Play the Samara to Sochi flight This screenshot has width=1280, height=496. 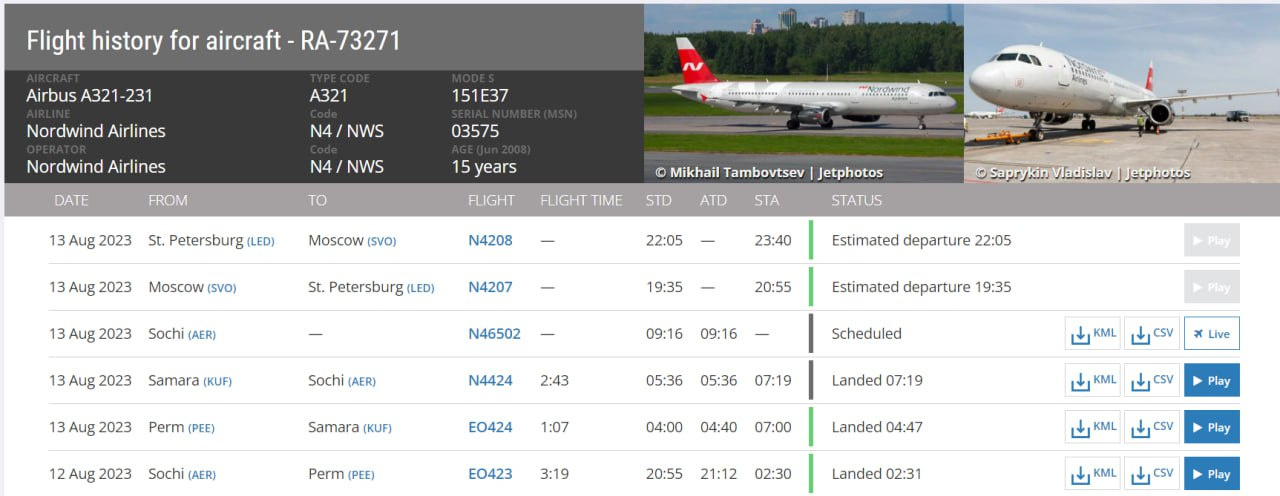click(x=1211, y=380)
